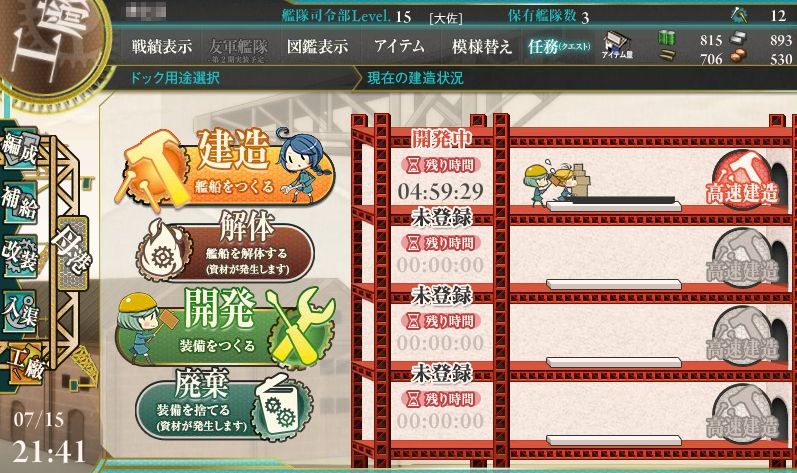The height and width of the screenshot is (473, 797).
Task: Choose the 廃棄 discard equipment option
Action: click(x=224, y=405)
